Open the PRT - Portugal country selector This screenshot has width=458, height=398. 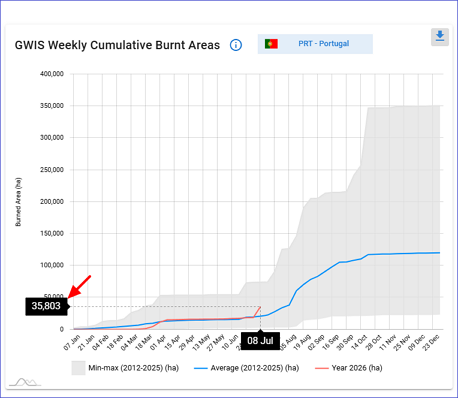coord(315,44)
